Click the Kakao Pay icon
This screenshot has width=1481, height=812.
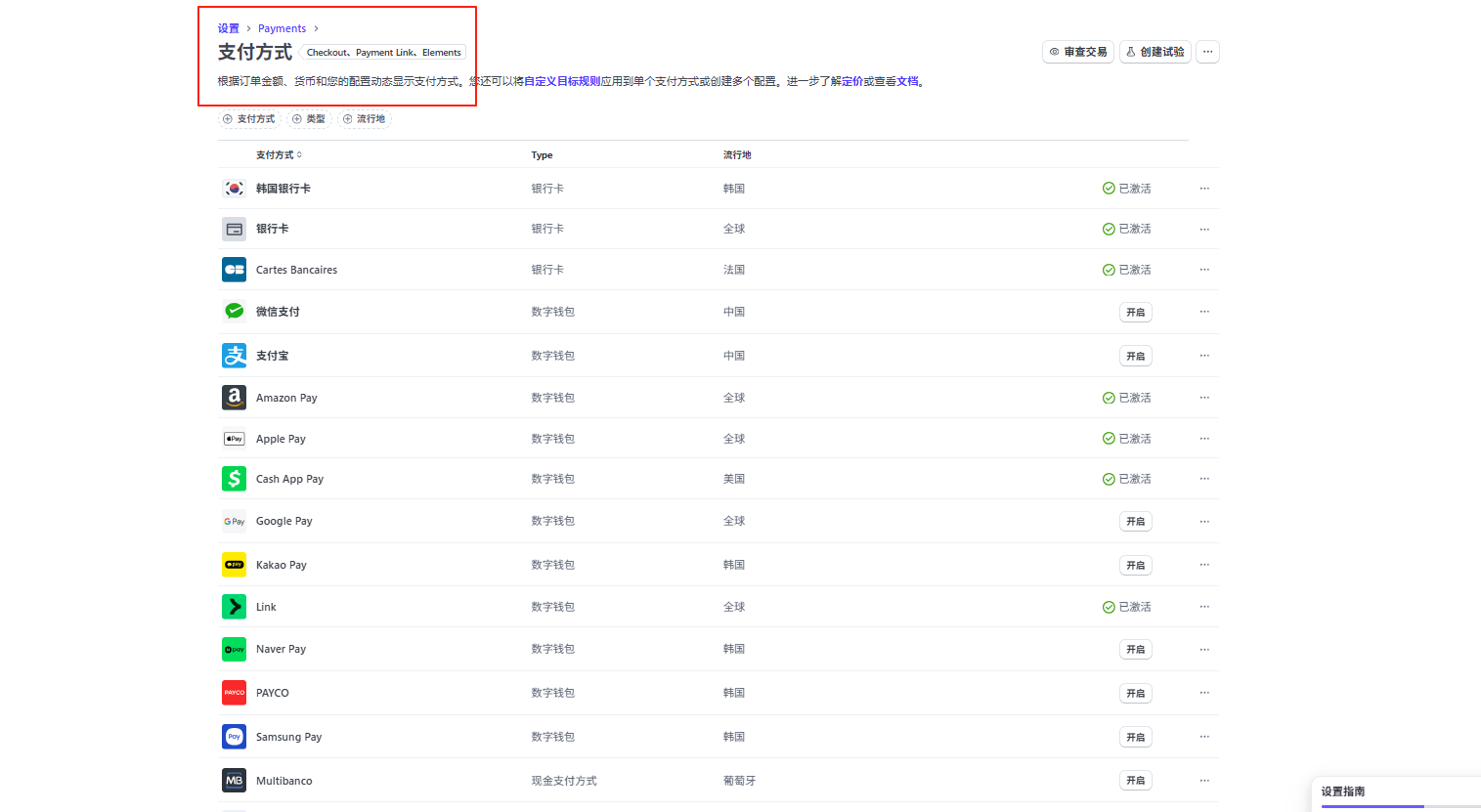(234, 565)
